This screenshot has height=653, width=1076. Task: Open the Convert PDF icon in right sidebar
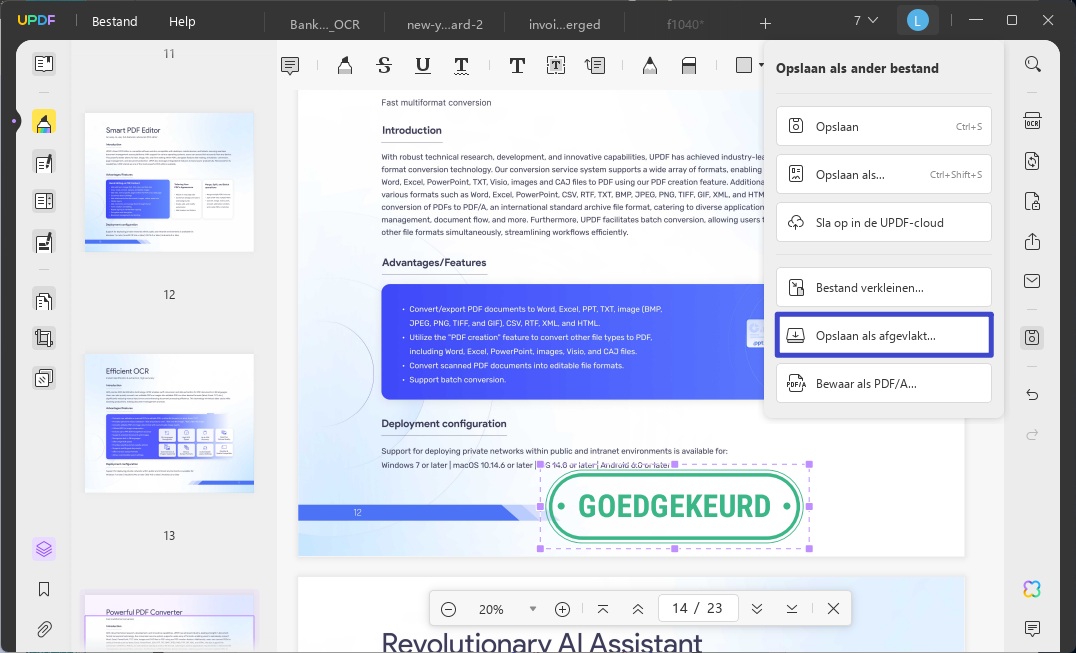pyautogui.click(x=1033, y=161)
